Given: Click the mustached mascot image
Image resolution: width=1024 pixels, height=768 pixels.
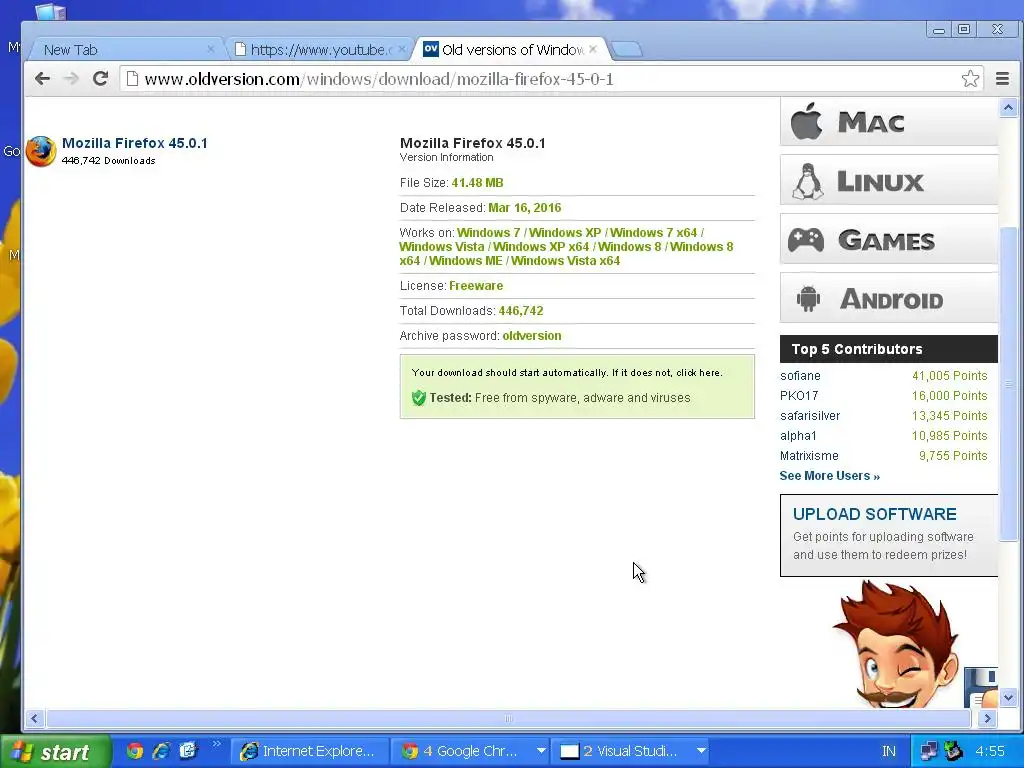Looking at the screenshot, I should tap(898, 644).
